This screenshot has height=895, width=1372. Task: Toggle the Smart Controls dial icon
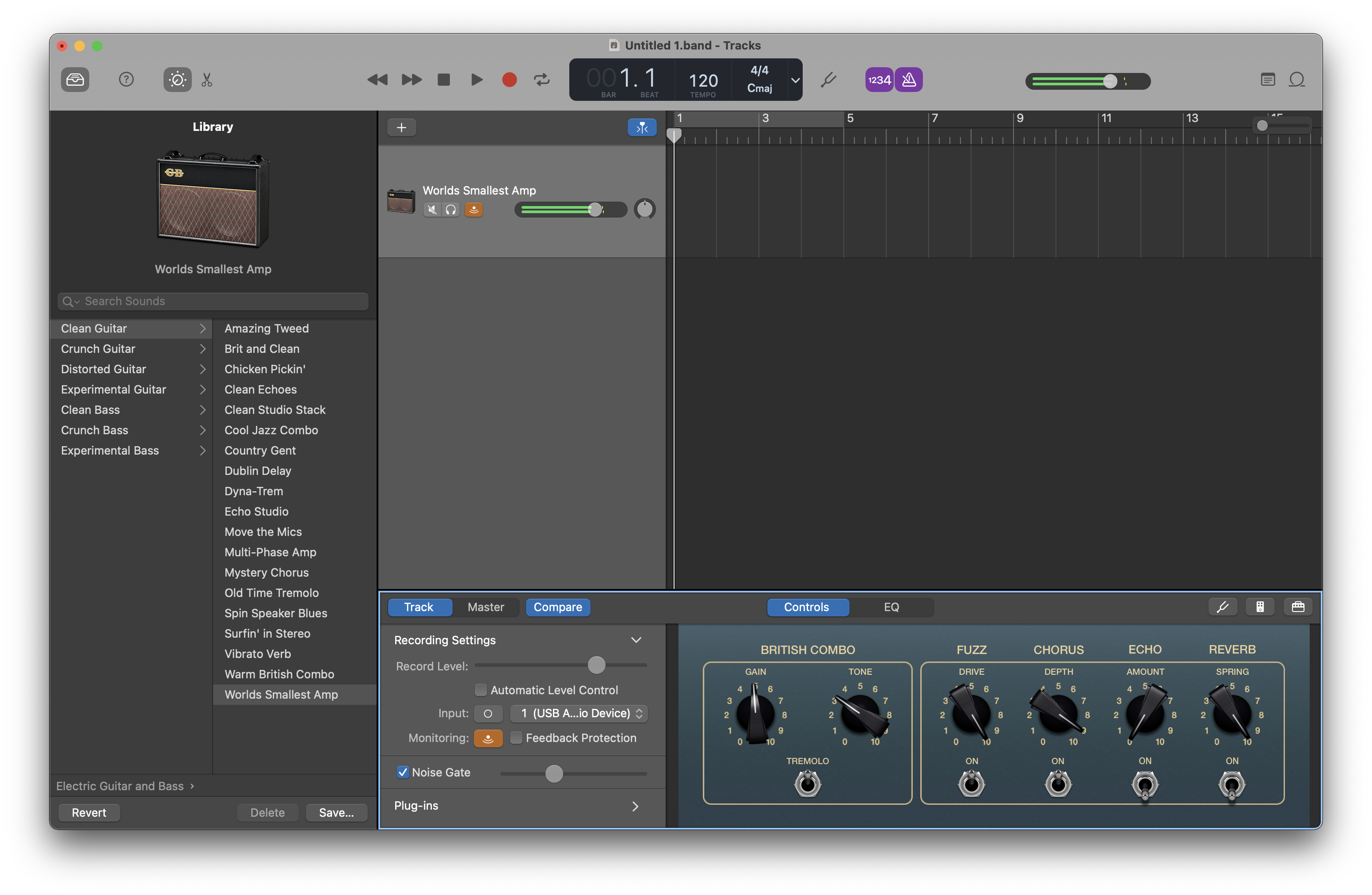tap(177, 80)
